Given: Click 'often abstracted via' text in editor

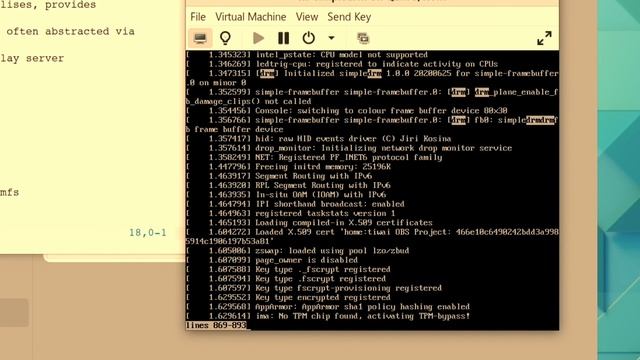Looking at the screenshot, I should tap(70, 31).
